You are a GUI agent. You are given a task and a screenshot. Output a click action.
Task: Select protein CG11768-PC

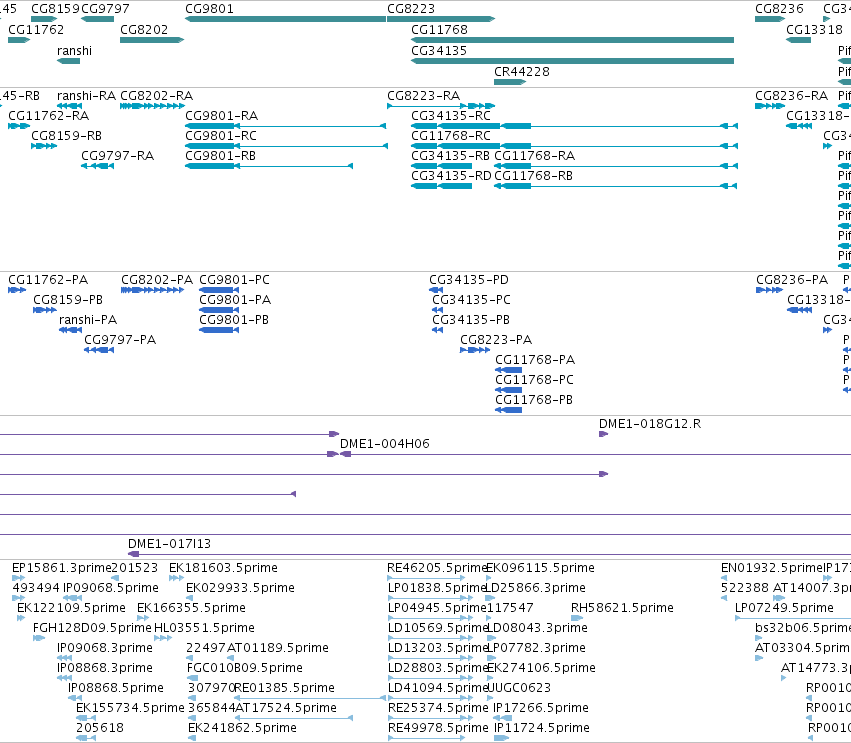click(x=534, y=380)
